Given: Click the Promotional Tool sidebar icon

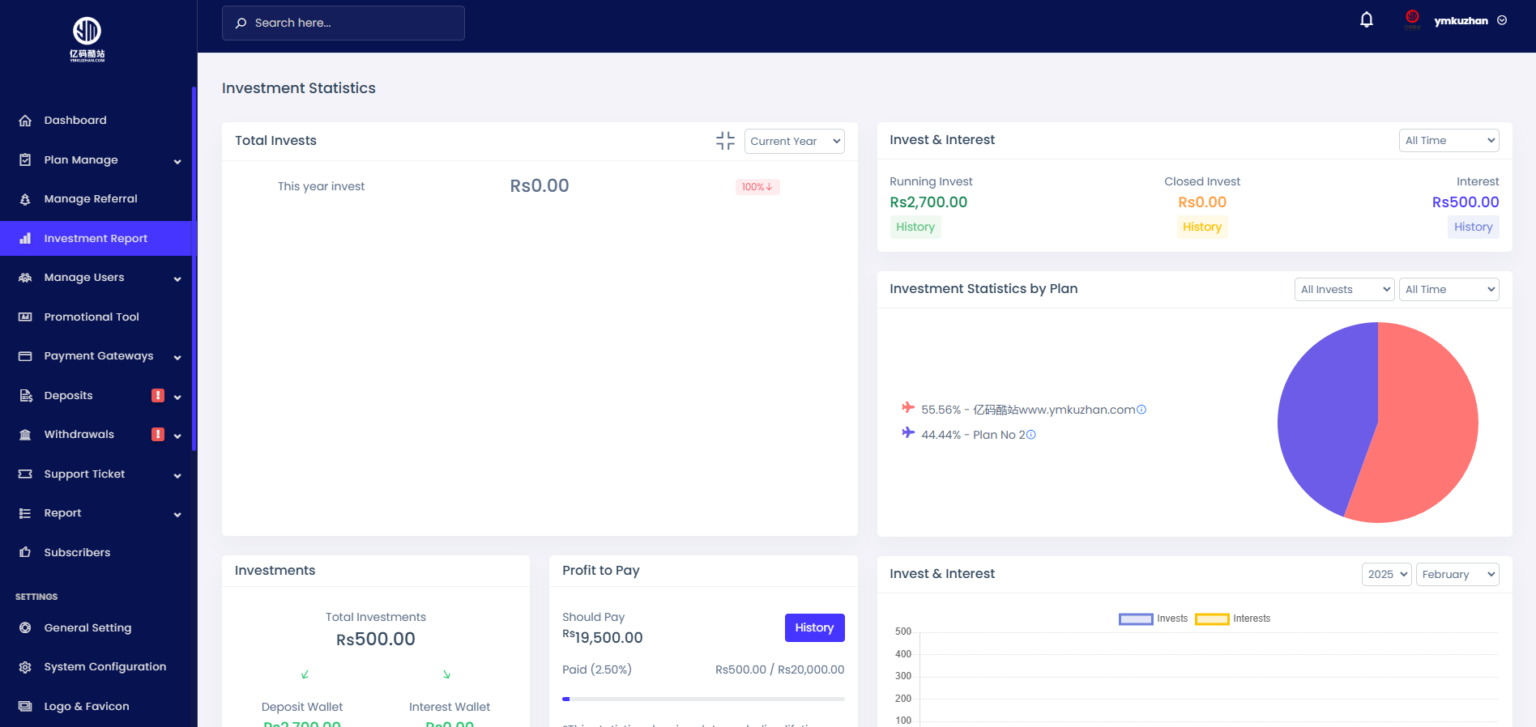Looking at the screenshot, I should (x=25, y=317).
